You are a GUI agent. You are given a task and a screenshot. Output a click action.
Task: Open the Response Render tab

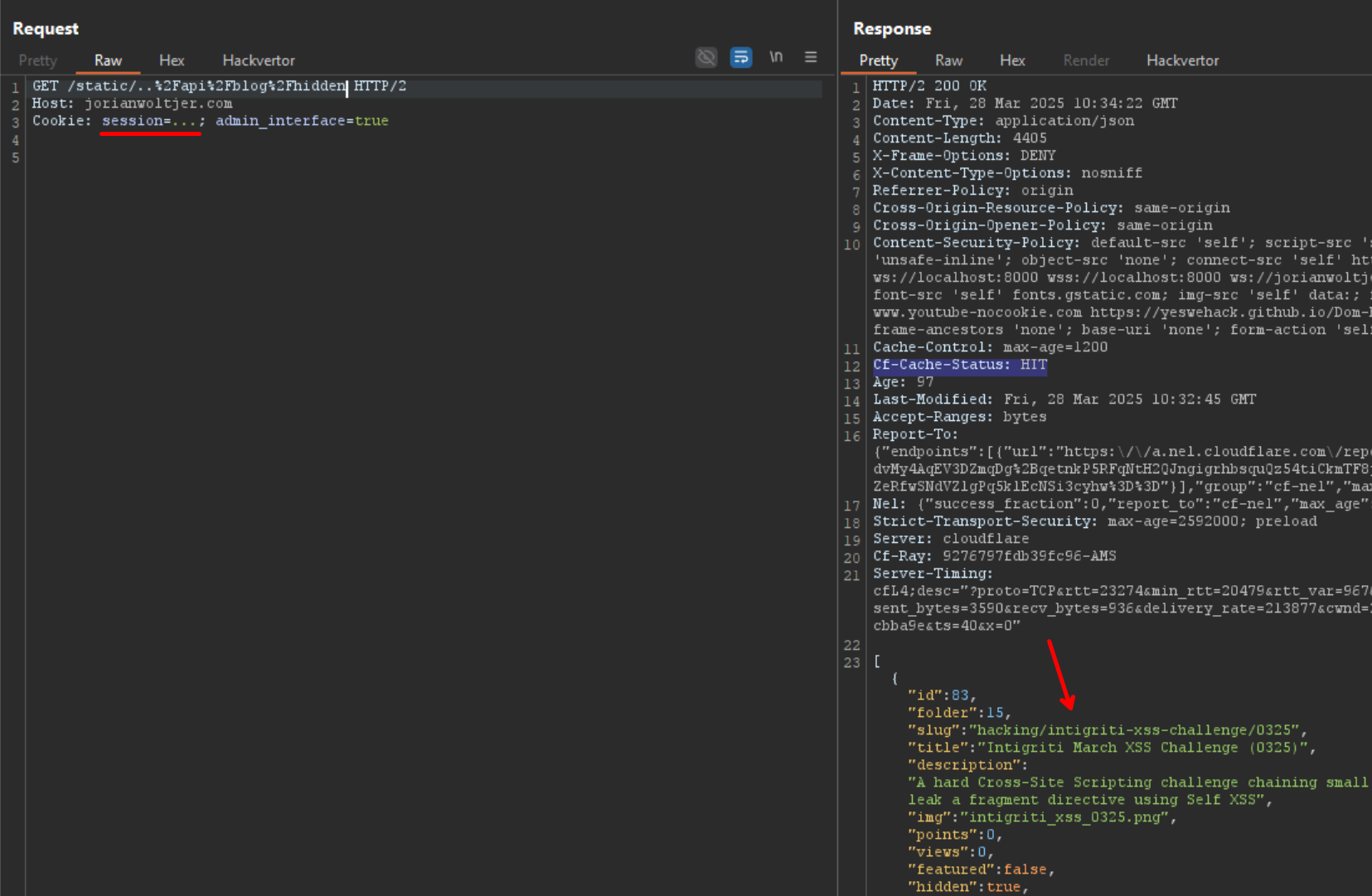[1086, 61]
